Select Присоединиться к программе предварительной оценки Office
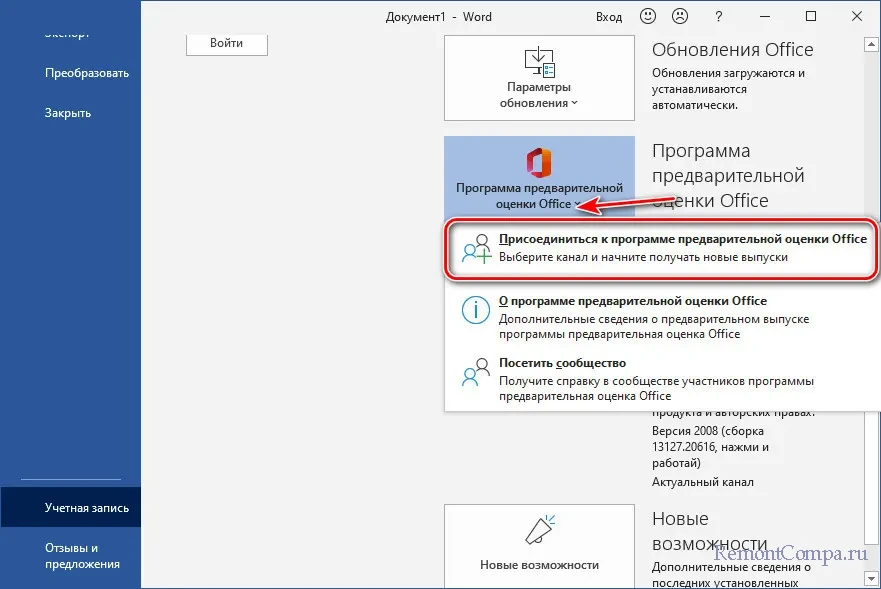The image size is (881, 589). 682,240
